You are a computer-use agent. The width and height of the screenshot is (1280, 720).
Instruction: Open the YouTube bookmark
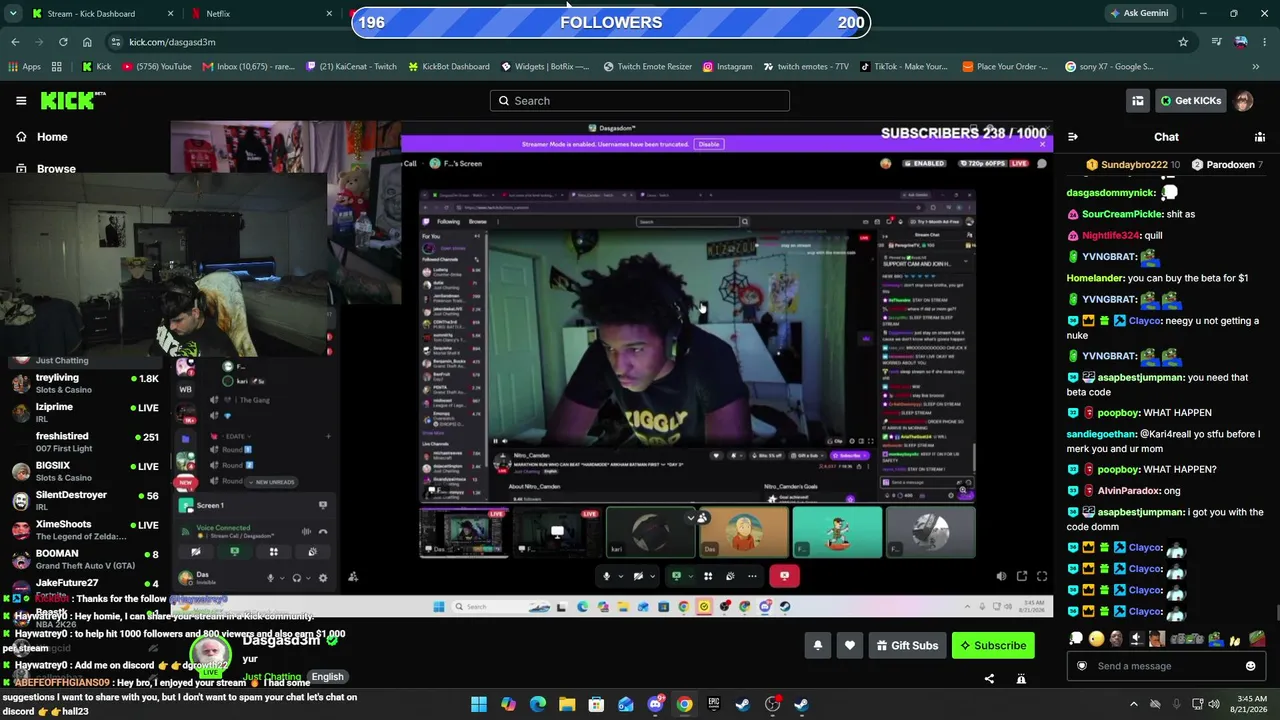point(157,67)
